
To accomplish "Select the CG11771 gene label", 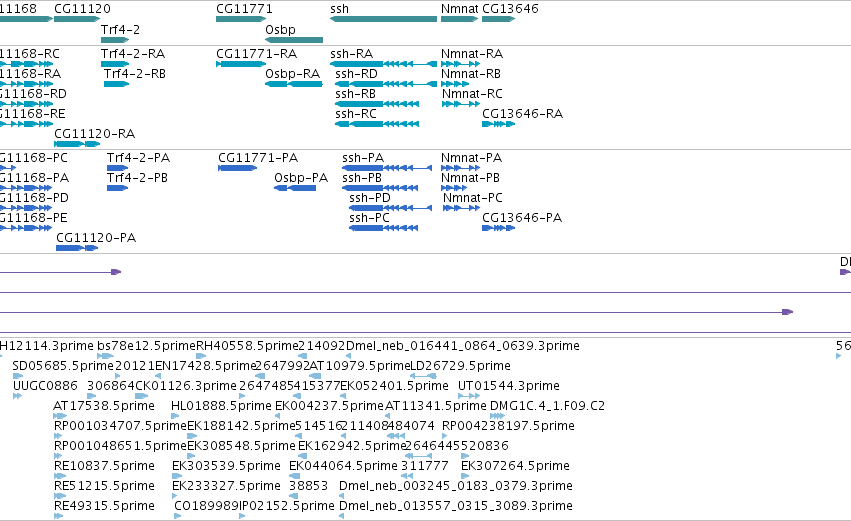I will click(x=244, y=9).
